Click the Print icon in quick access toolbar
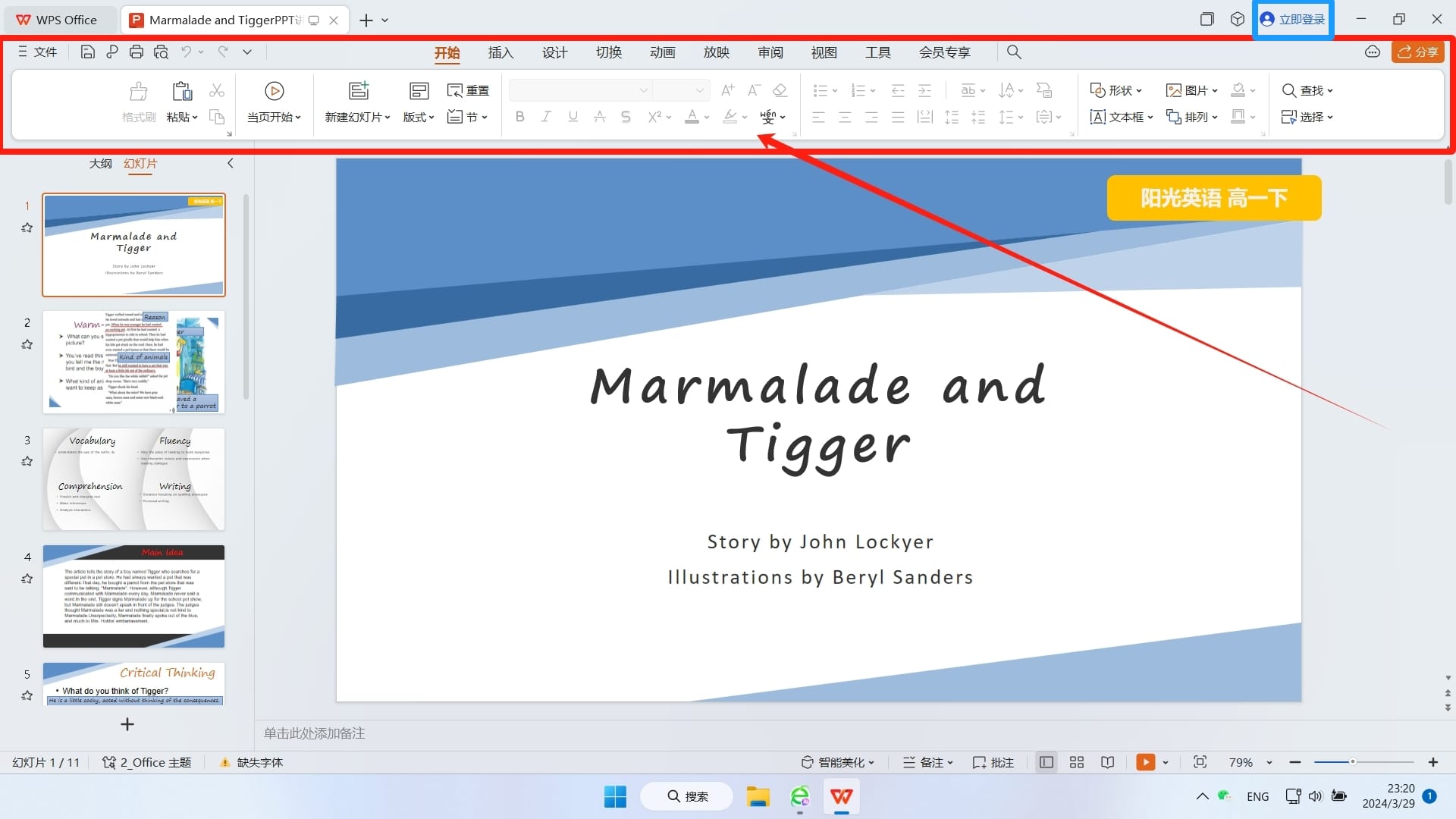The height and width of the screenshot is (819, 1456). [x=136, y=52]
